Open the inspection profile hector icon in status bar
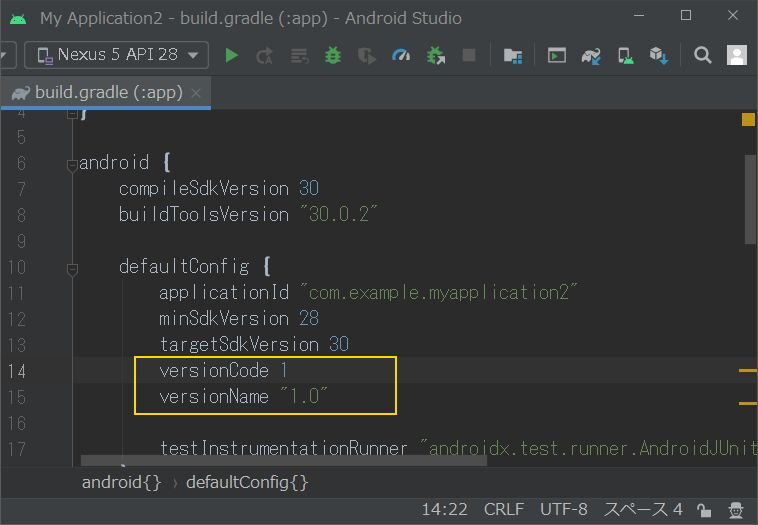The width and height of the screenshot is (758, 525). pos(736,510)
